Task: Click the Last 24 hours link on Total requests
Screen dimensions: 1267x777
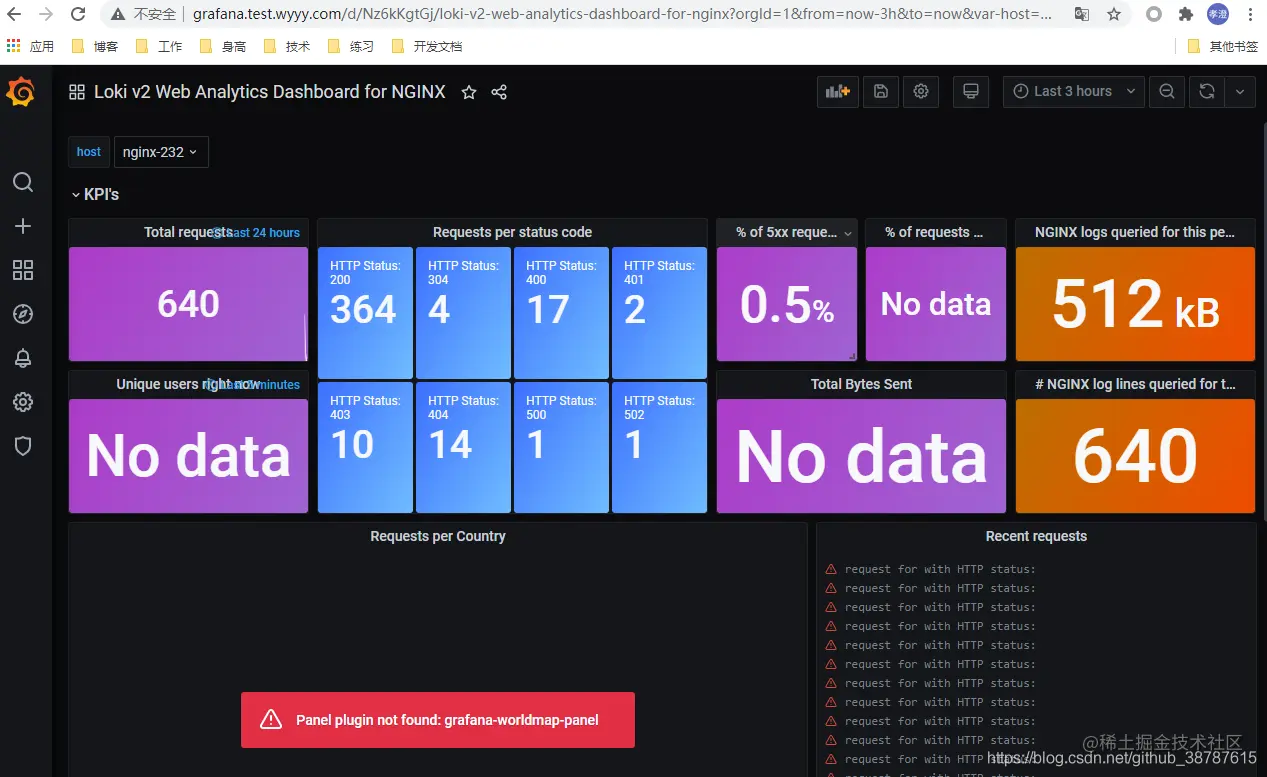Action: [x=258, y=233]
